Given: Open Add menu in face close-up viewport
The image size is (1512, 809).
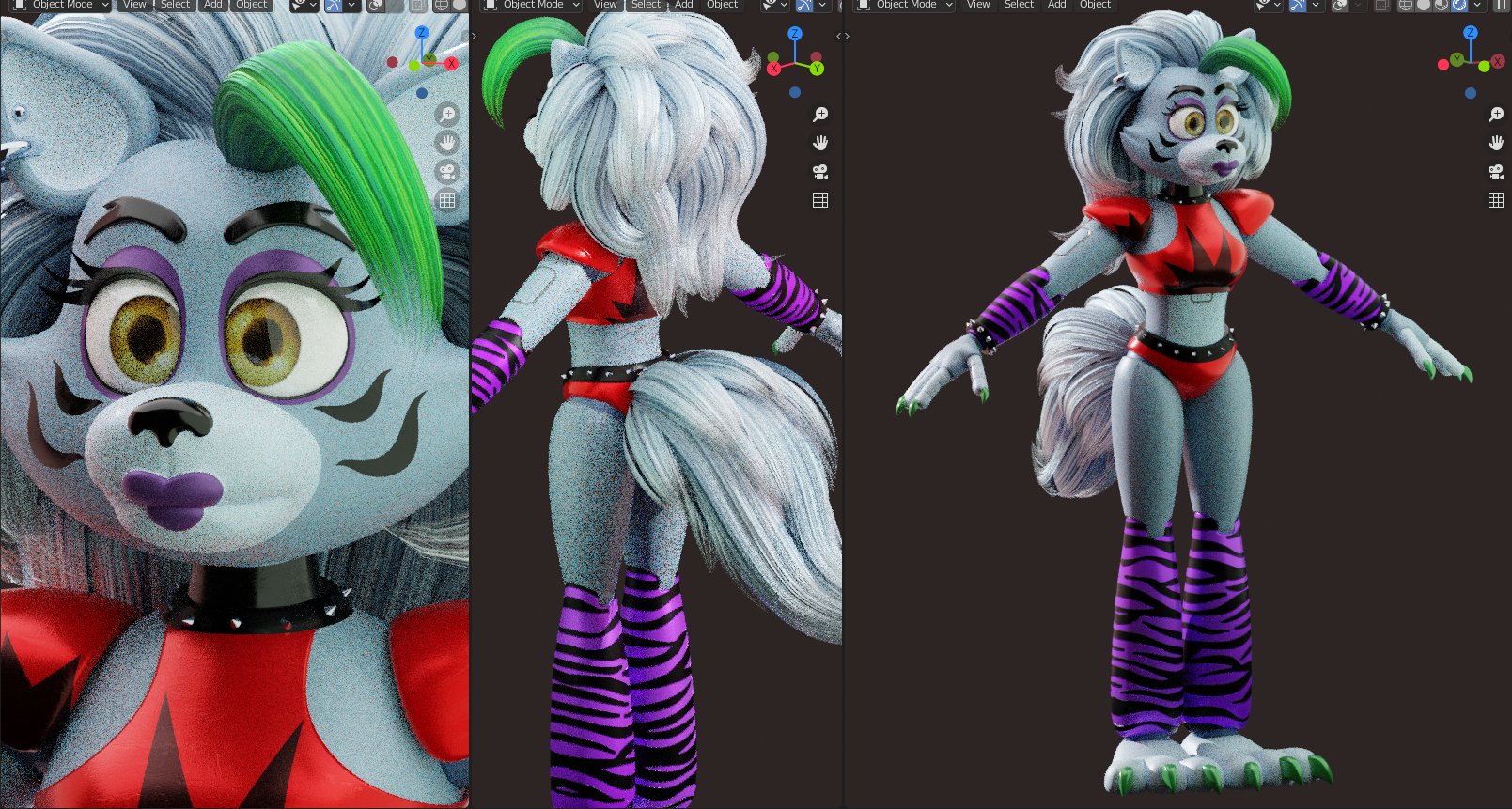Looking at the screenshot, I should (x=213, y=5).
